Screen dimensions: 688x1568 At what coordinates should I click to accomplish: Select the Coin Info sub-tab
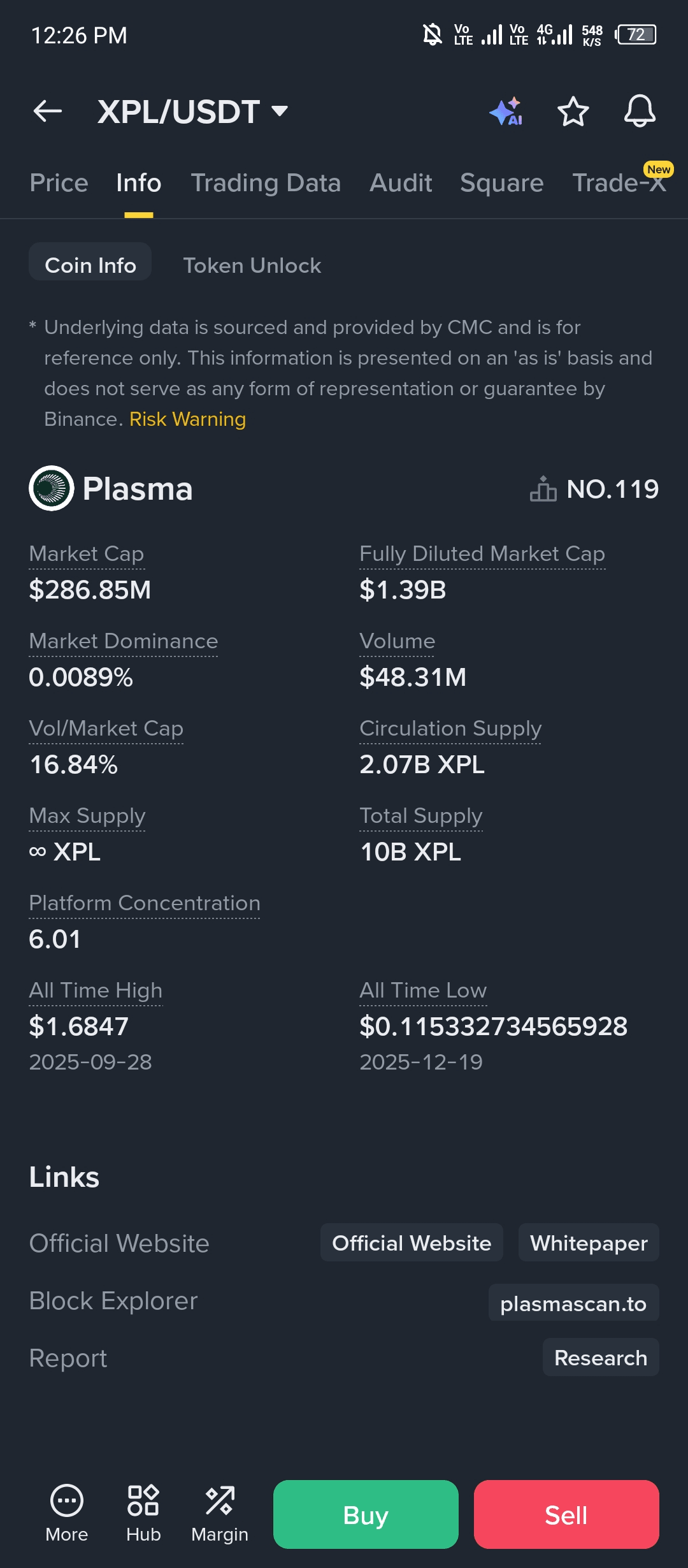tap(90, 265)
